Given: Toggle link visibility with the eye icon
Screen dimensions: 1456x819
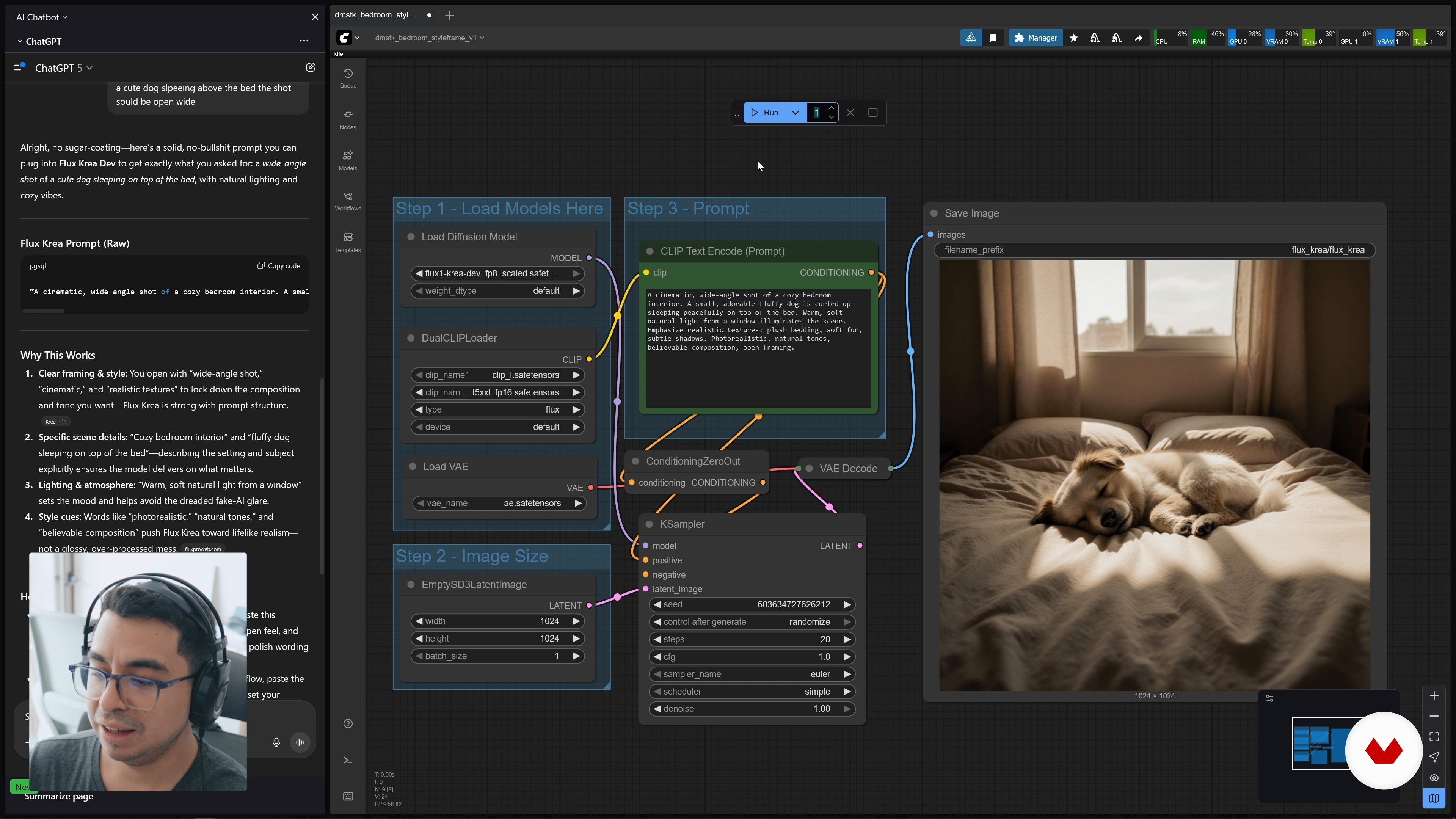Looking at the screenshot, I should (1434, 778).
